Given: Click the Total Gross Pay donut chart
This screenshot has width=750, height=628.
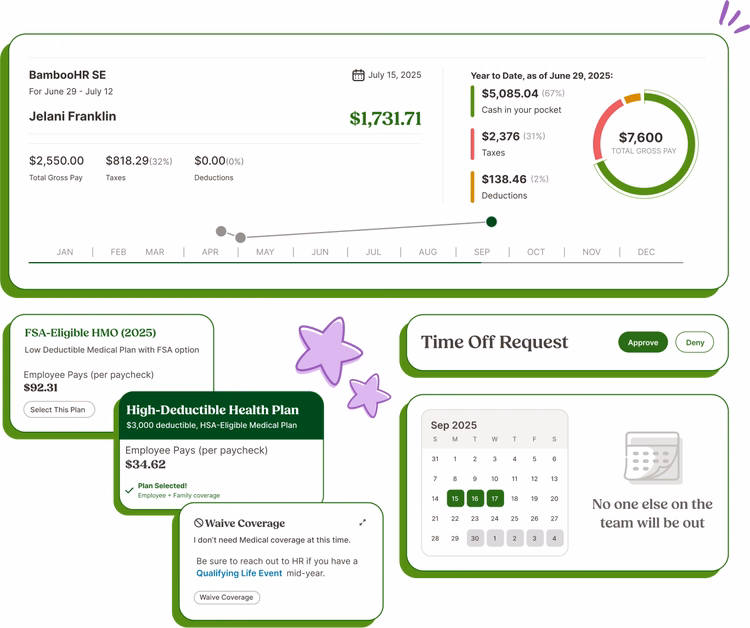Looking at the screenshot, I should coord(640,144).
